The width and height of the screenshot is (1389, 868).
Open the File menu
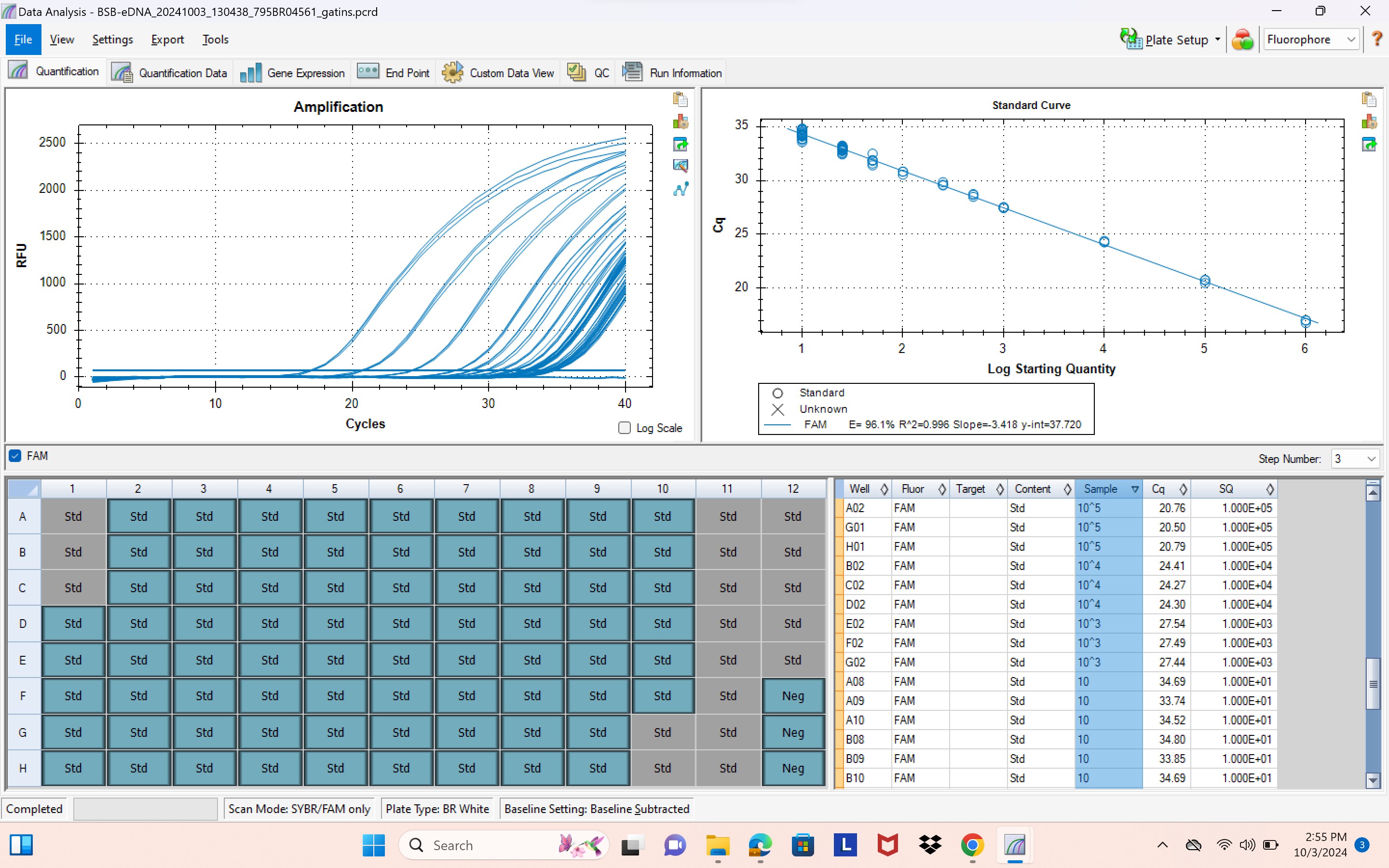tap(23, 39)
